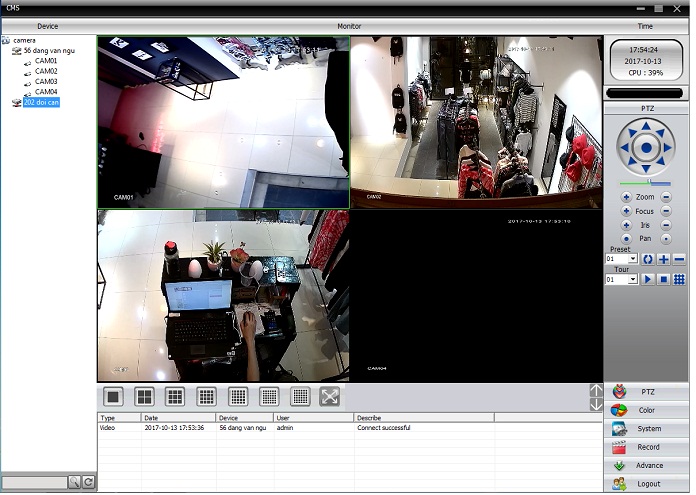Open the Tour number dropdown

[x=632, y=279]
